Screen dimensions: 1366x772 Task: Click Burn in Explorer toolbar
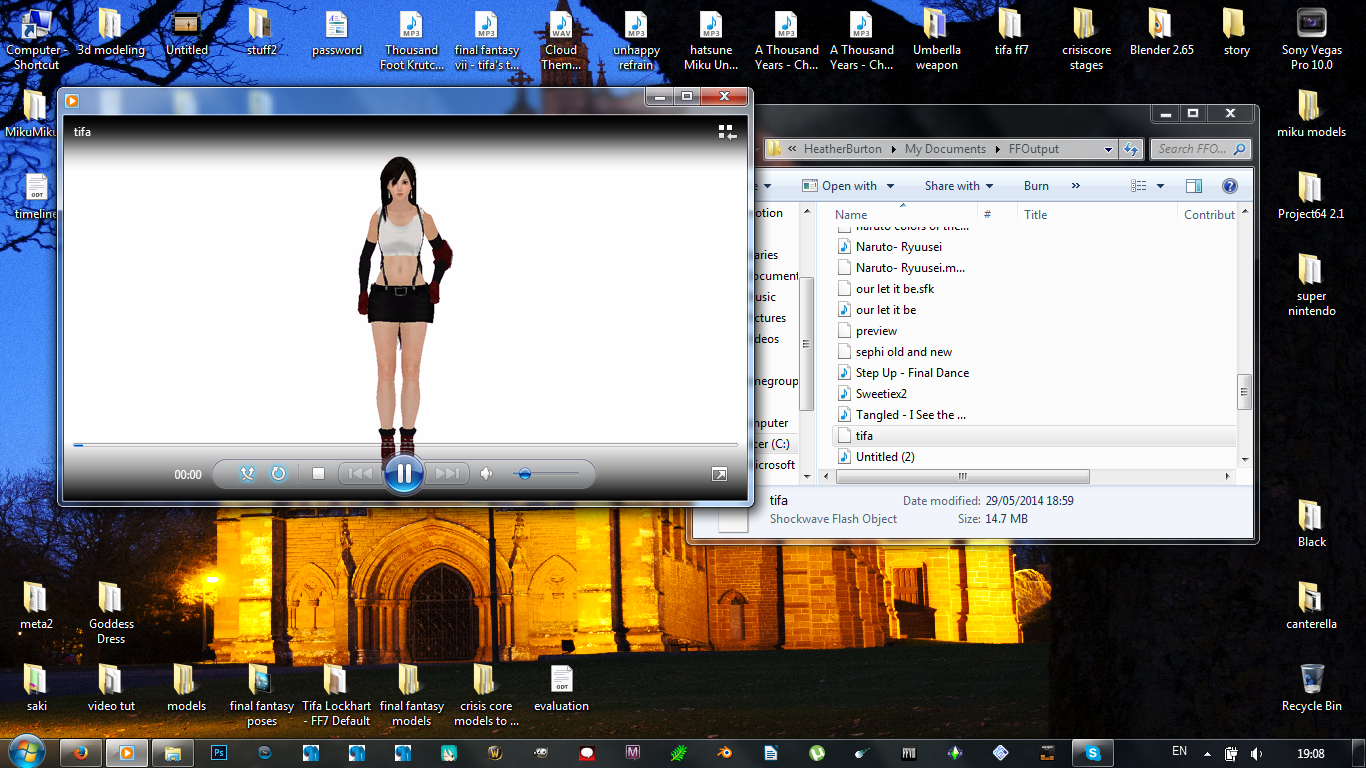coord(1036,186)
